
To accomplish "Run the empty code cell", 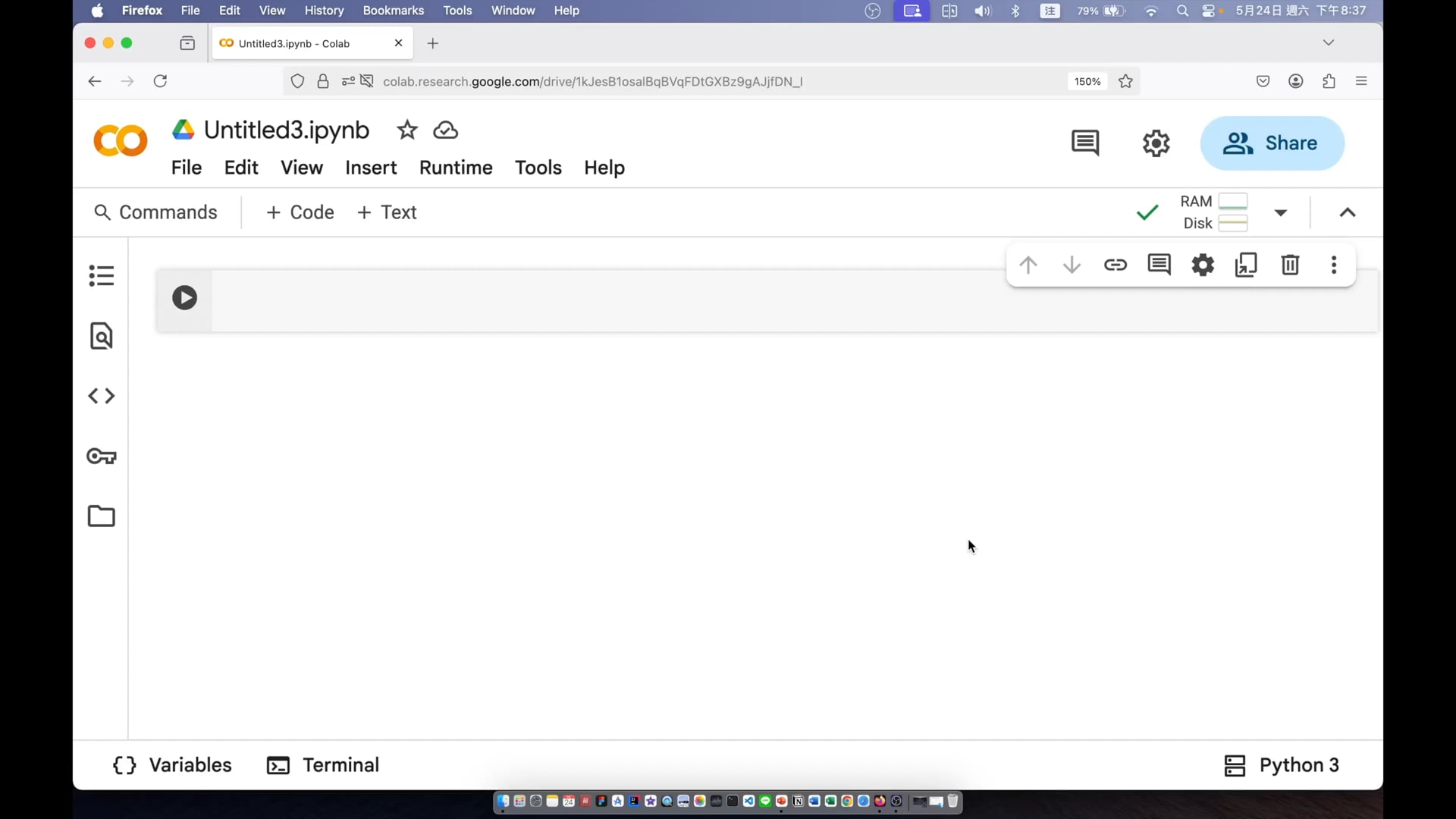I will 184,297.
